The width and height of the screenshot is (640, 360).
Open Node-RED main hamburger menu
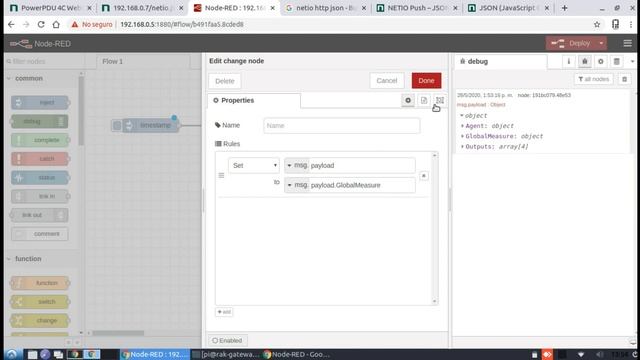(627, 43)
